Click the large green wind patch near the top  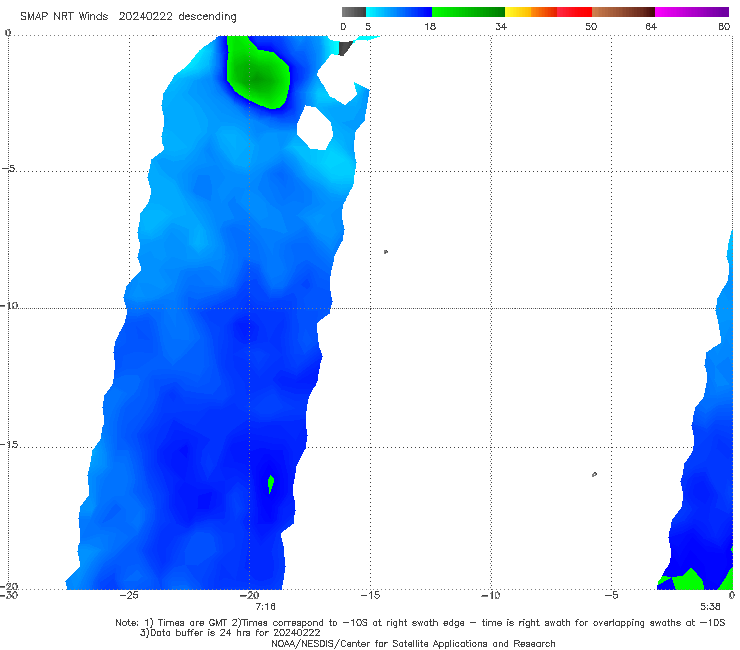point(257,76)
